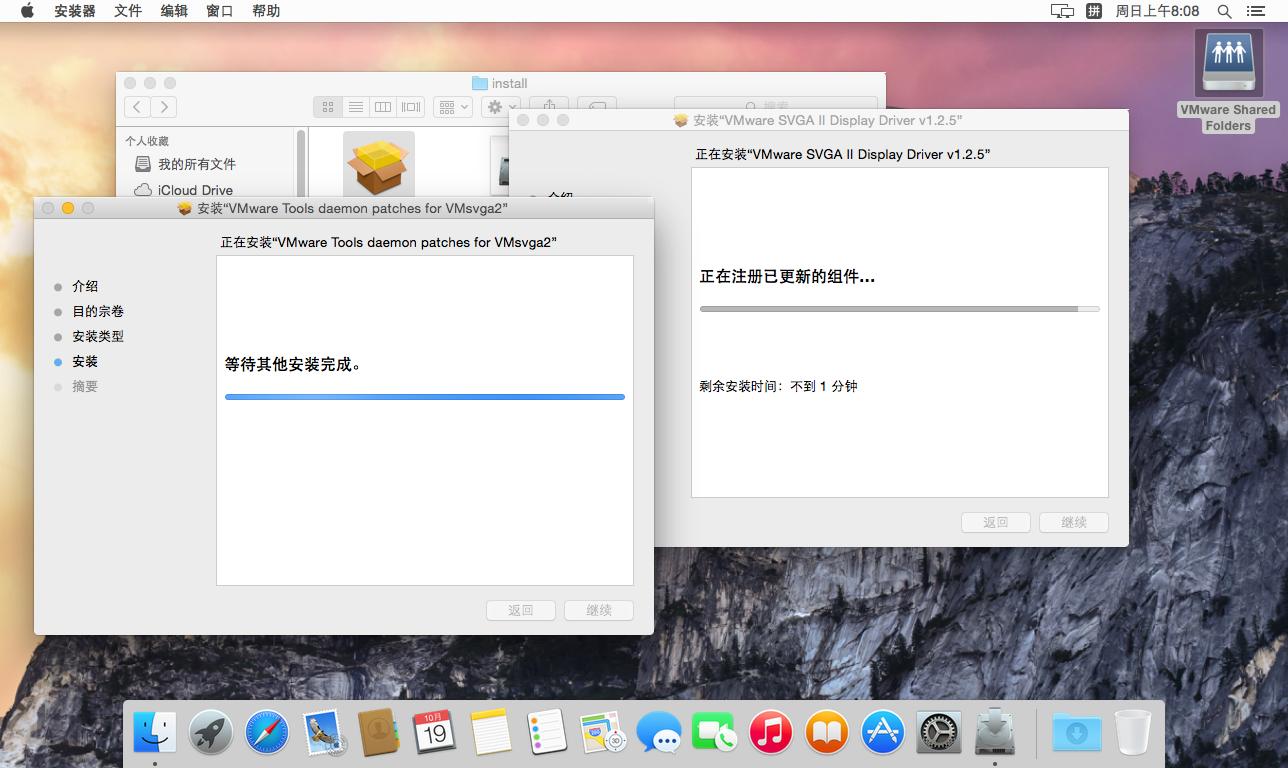Screen dimensions: 1288x768
Task: Select 我的所有文件 in Finder sidebar
Action: (197, 164)
